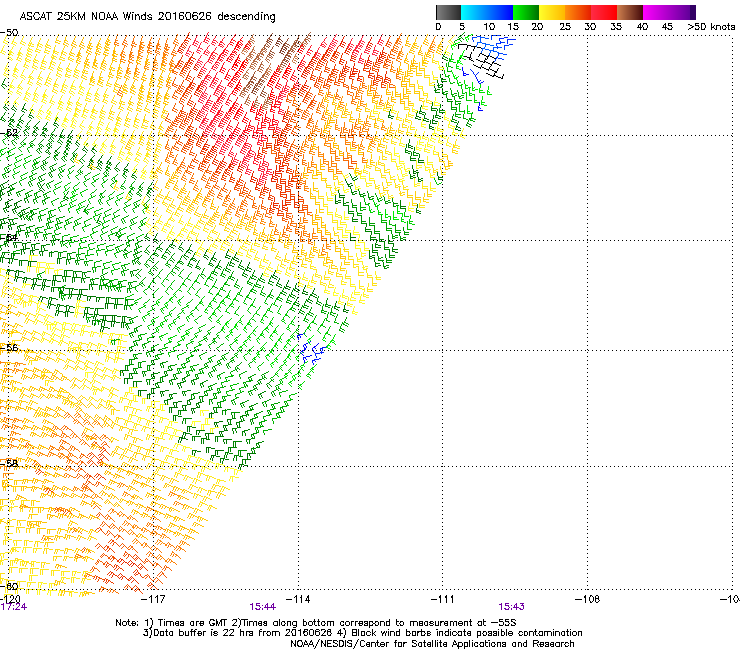
Task: Click the small blue wind barbs near -114, -56
Action: point(312,348)
